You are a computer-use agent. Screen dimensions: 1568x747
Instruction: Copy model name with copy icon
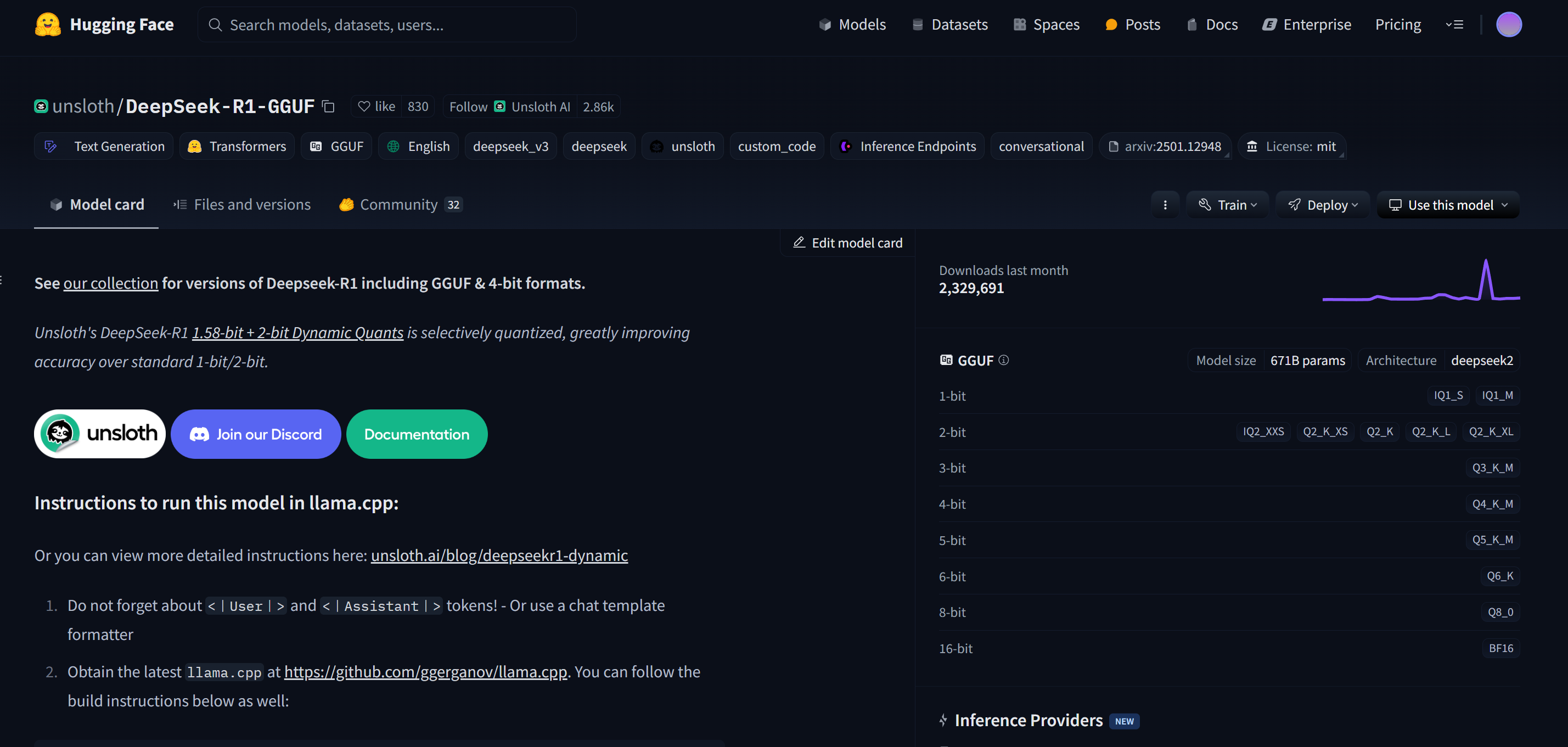pyautogui.click(x=328, y=106)
